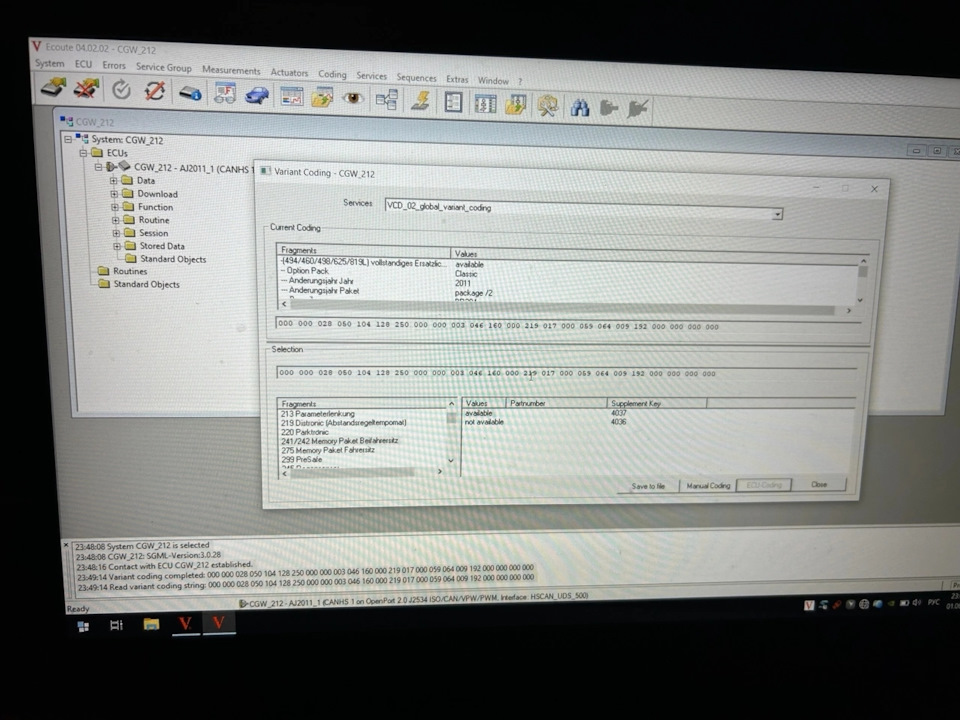This screenshot has width=960, height=720.
Task: Open the Sequences menu
Action: tap(416, 78)
